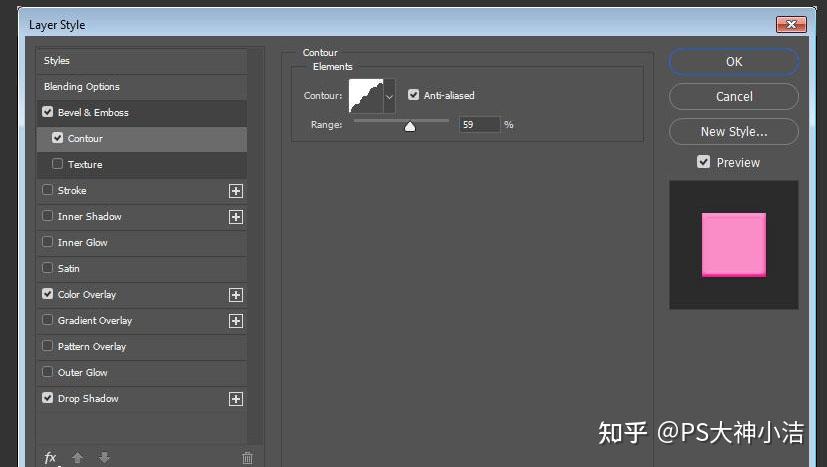Screen dimensions: 827x467
Task: Uncheck the Bevel & Emboss checkbox
Action: point(47,112)
